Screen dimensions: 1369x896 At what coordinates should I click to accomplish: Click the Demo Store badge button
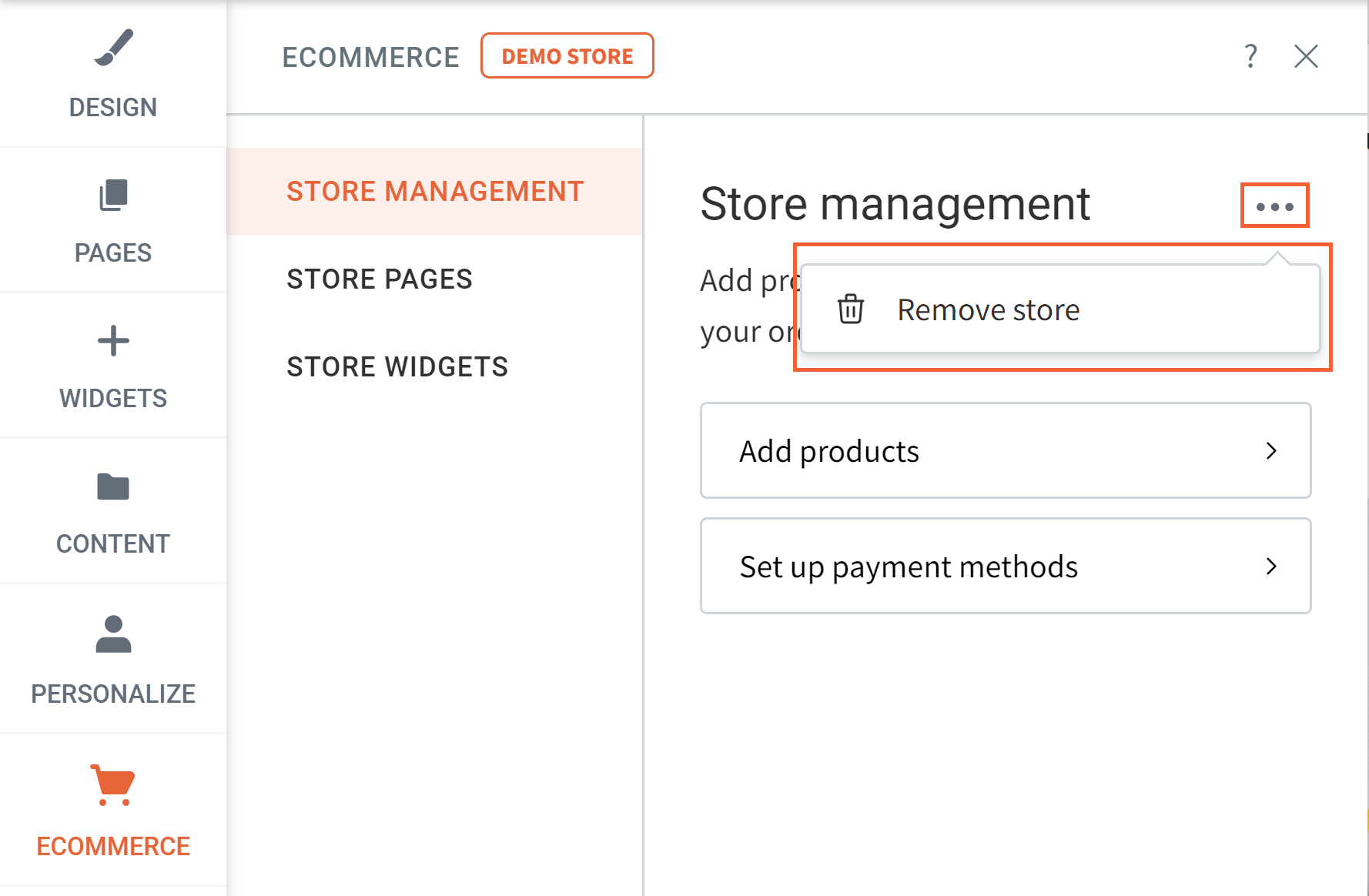(567, 56)
